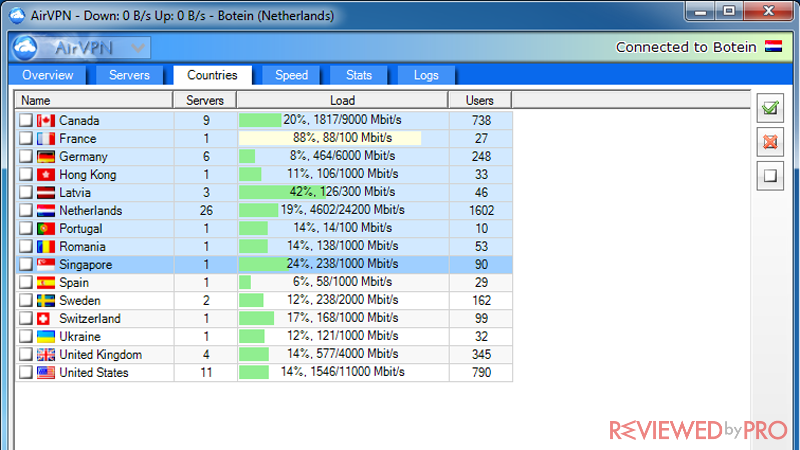Click the Switzerland flag icon

pyautogui.click(x=44, y=319)
